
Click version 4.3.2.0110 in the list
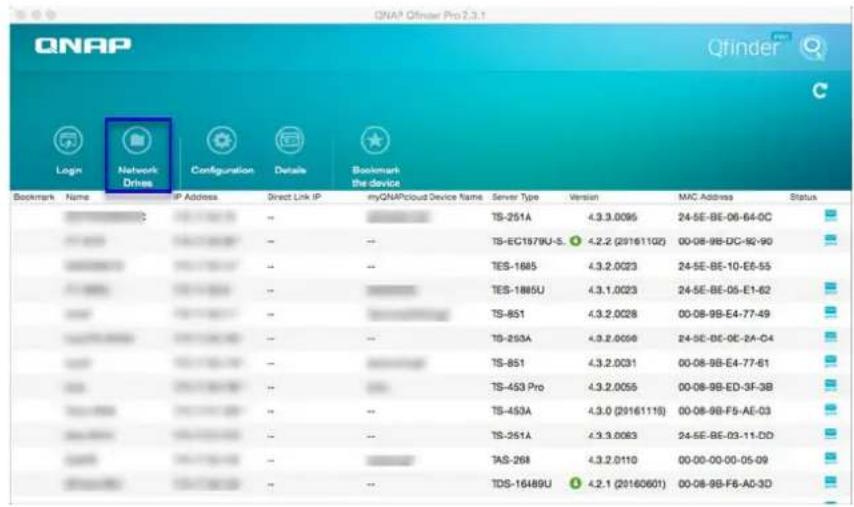tap(612, 460)
